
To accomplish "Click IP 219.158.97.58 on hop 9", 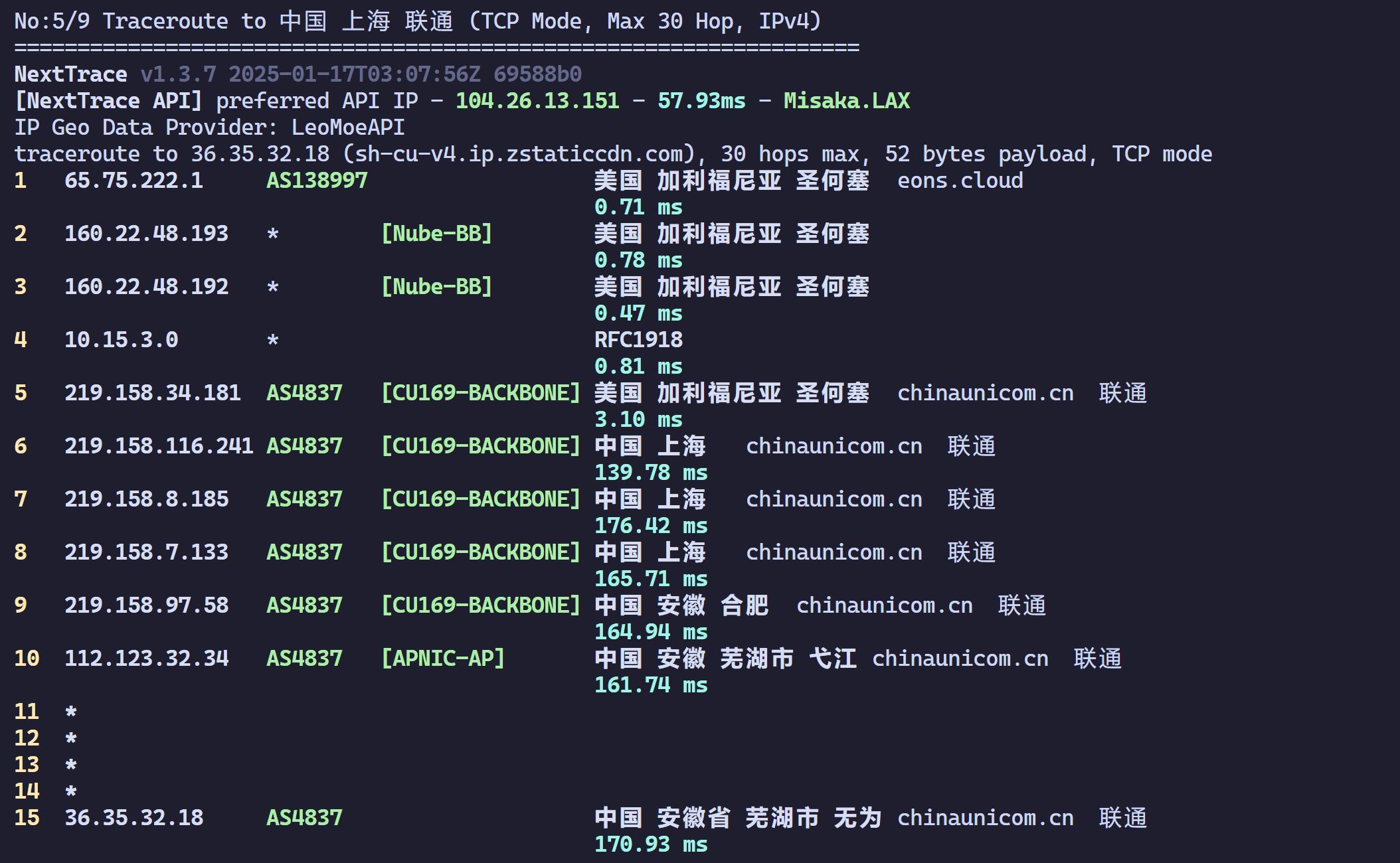I will tap(146, 605).
